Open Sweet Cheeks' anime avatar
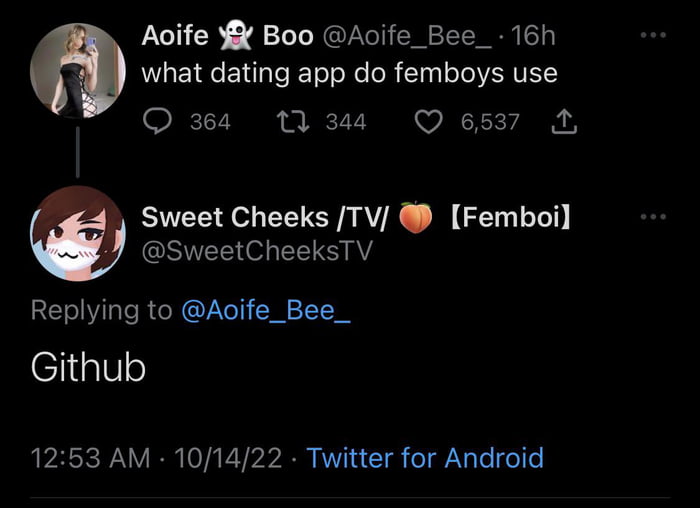Viewport: 700px width, 508px height. tap(77, 233)
